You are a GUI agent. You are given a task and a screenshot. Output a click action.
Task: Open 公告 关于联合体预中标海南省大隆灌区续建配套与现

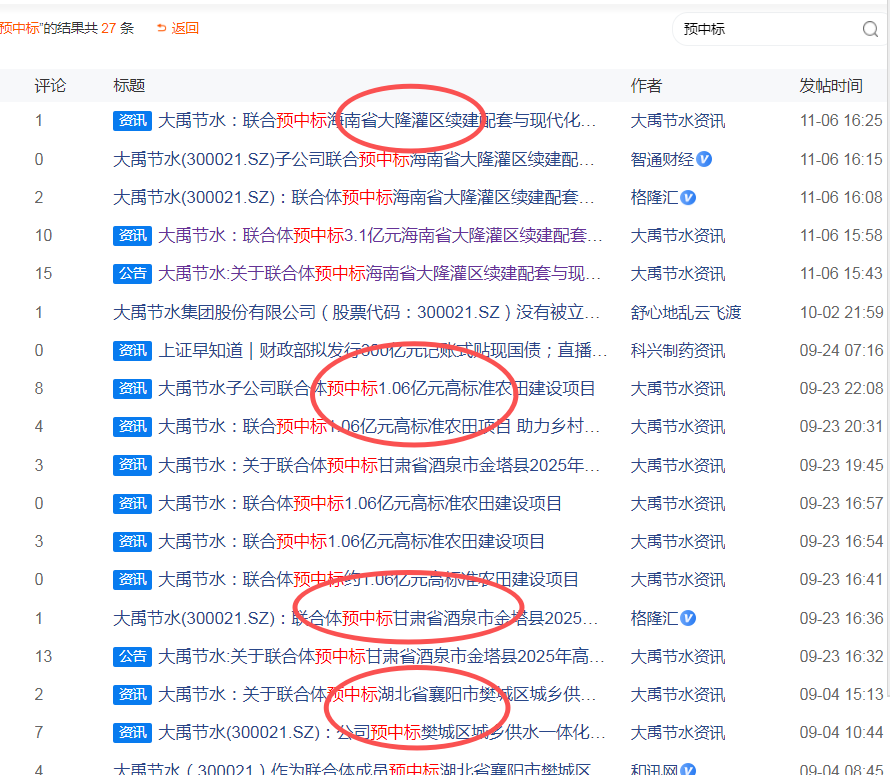[x=379, y=273]
